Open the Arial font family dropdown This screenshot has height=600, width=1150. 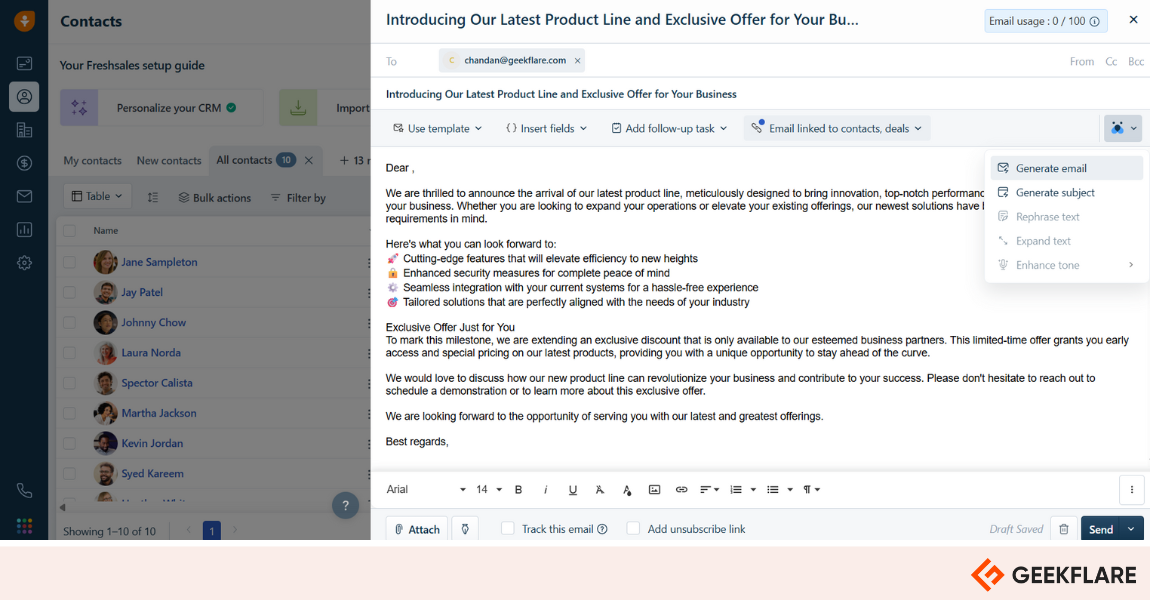pos(426,489)
